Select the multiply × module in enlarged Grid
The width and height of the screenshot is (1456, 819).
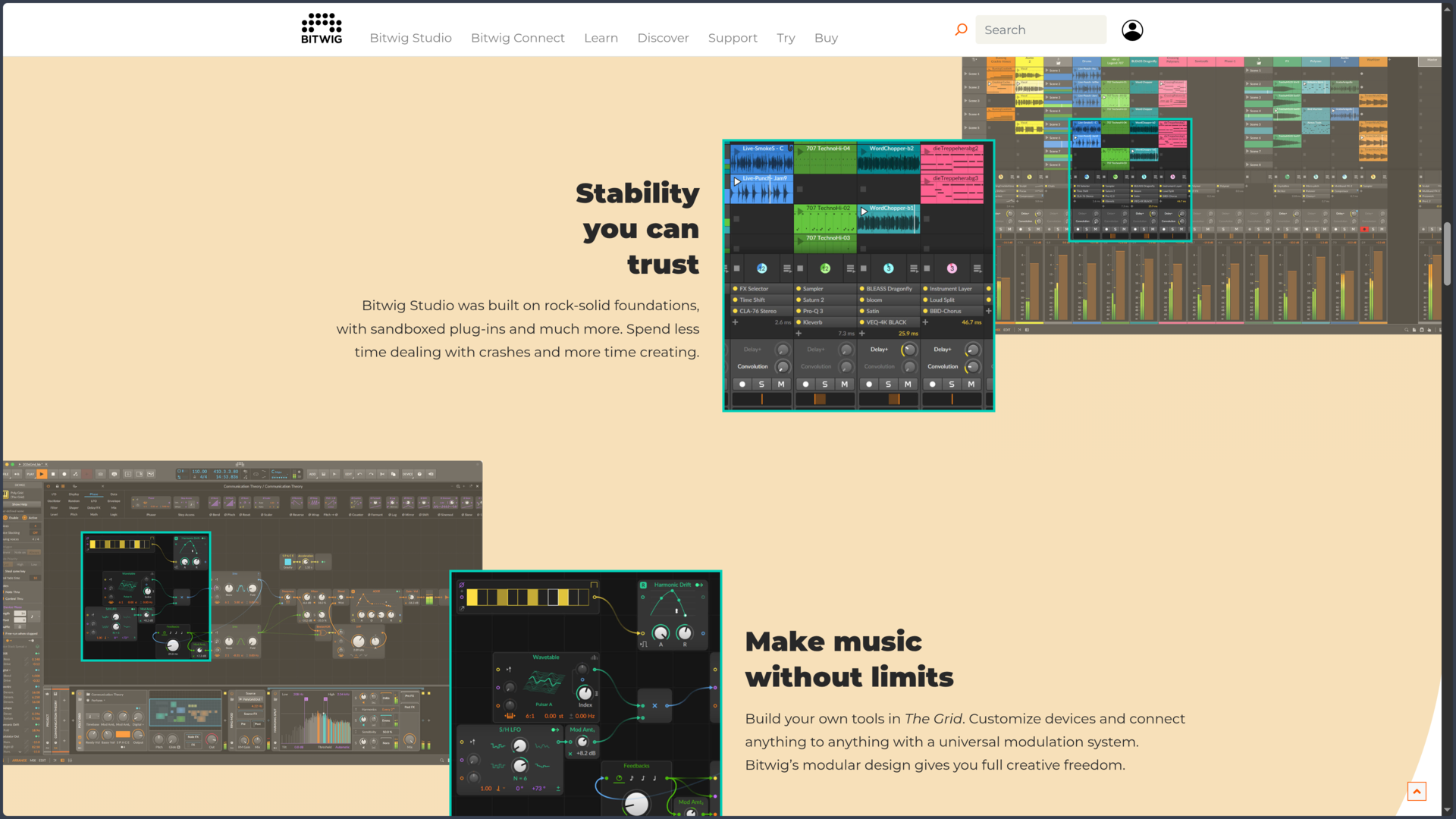coord(654,705)
